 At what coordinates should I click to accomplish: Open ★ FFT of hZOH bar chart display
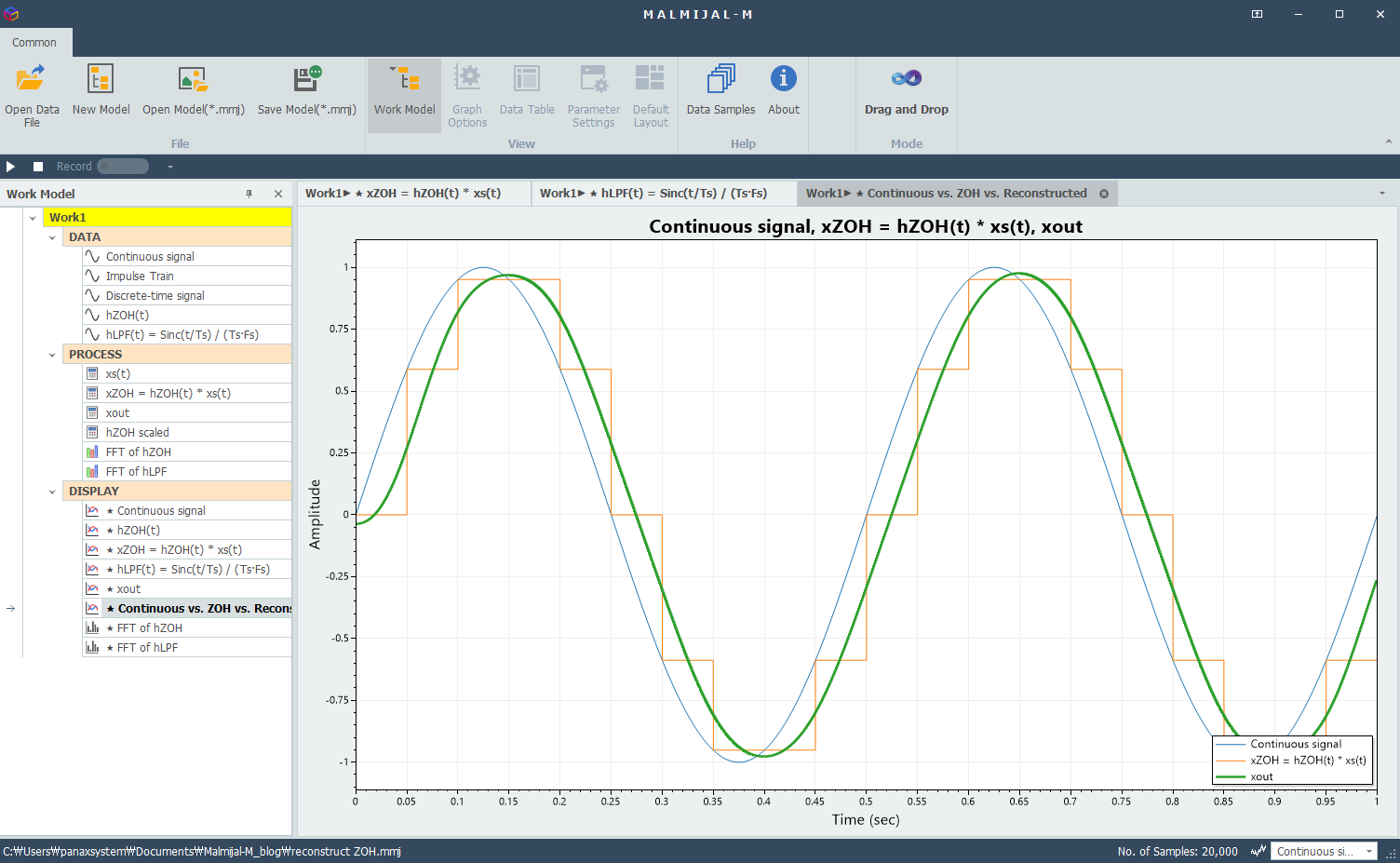[x=186, y=628]
